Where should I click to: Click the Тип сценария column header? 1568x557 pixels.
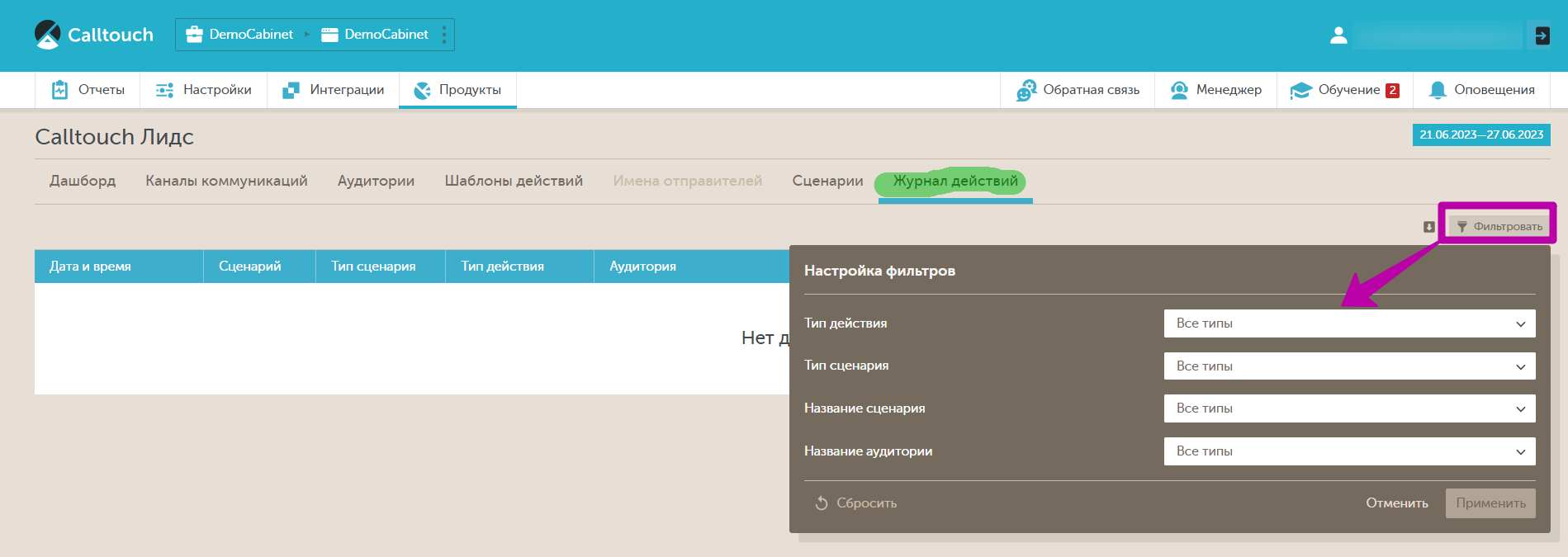[x=381, y=267]
